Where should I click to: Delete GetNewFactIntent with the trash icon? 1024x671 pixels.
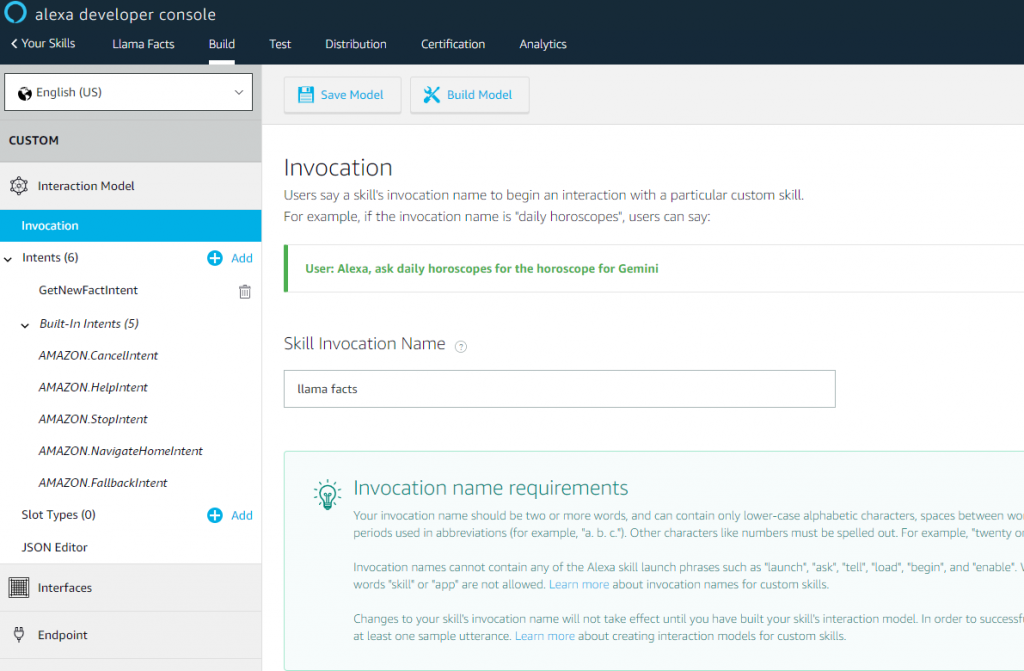pyautogui.click(x=245, y=291)
